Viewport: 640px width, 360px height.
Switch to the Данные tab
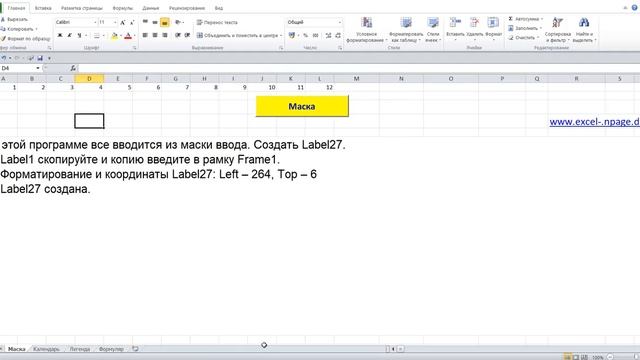click(x=151, y=8)
